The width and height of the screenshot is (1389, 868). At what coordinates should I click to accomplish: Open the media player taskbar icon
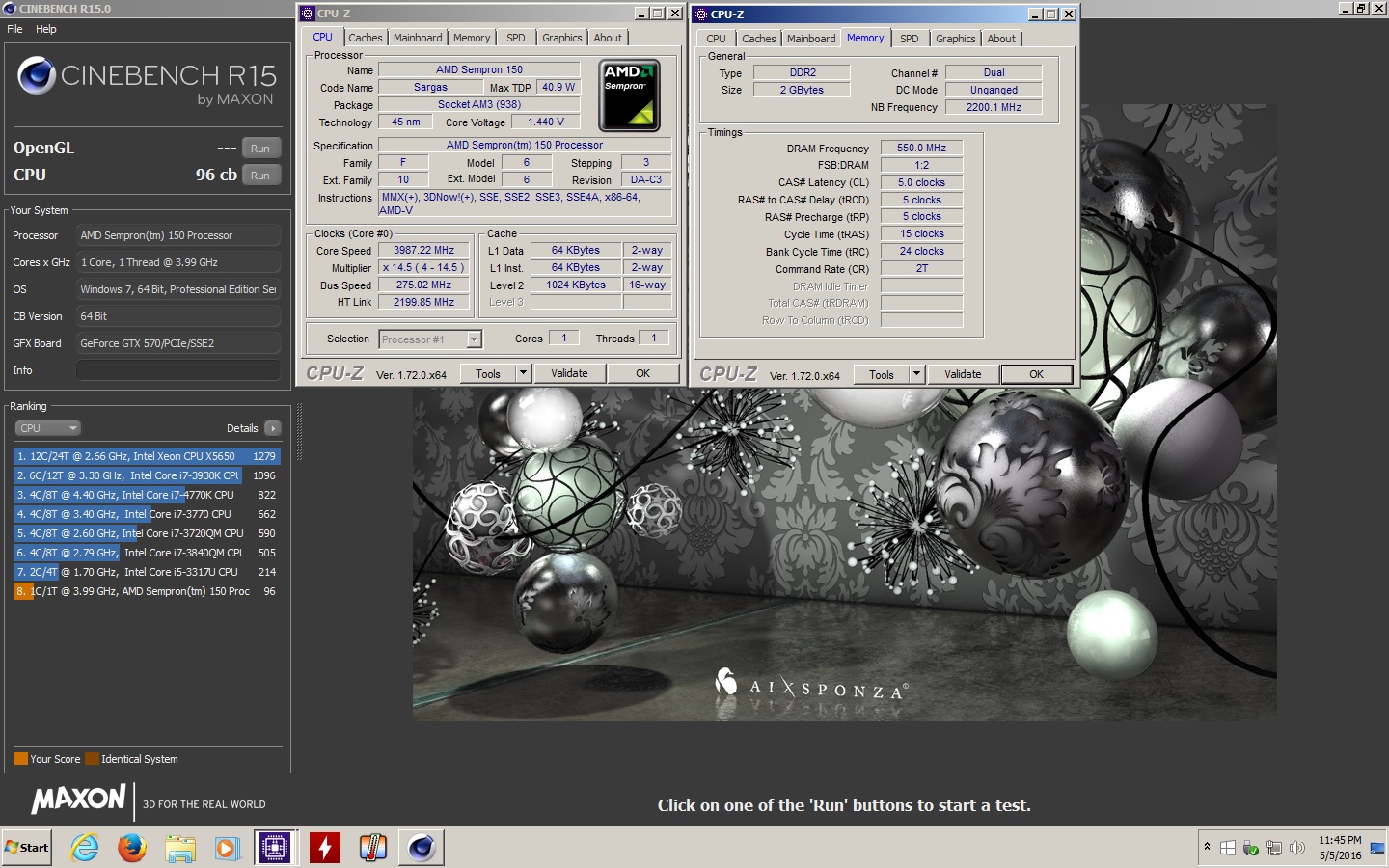pos(228,848)
